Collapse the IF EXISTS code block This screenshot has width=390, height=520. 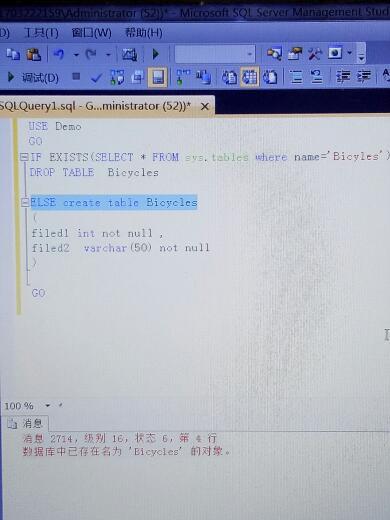[x=24, y=157]
